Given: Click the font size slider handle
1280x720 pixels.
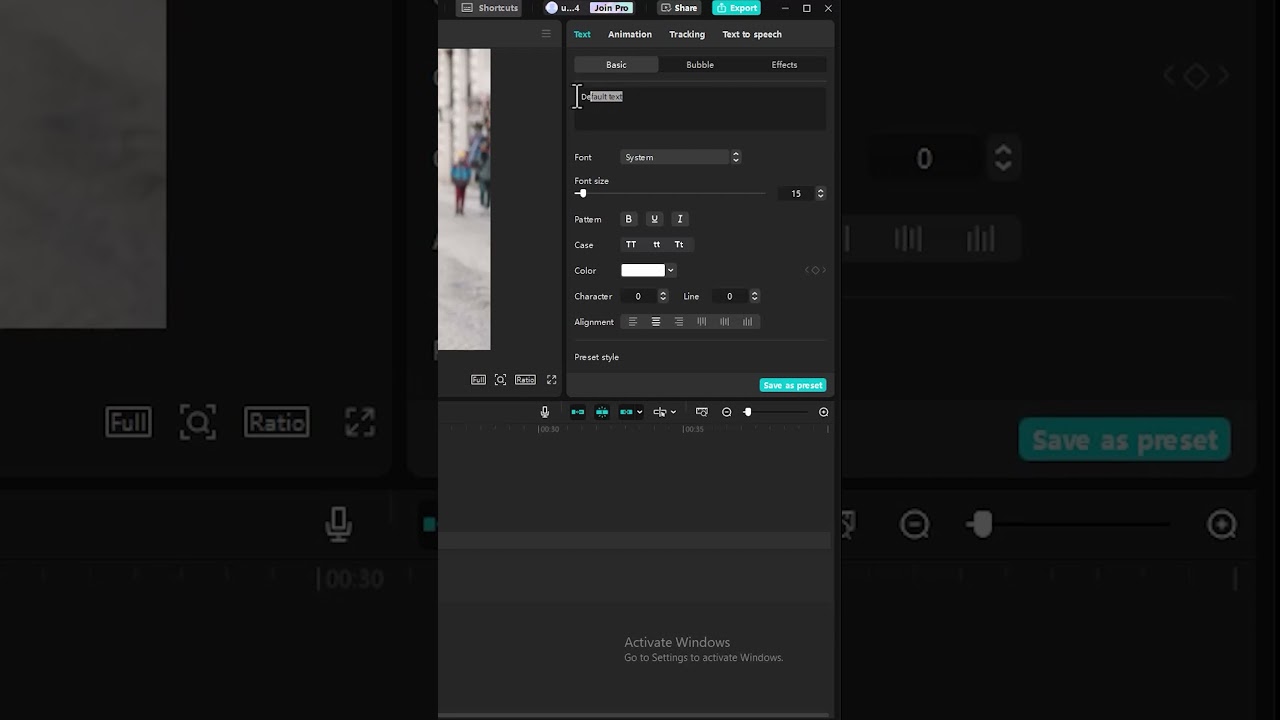Looking at the screenshot, I should click(582, 193).
